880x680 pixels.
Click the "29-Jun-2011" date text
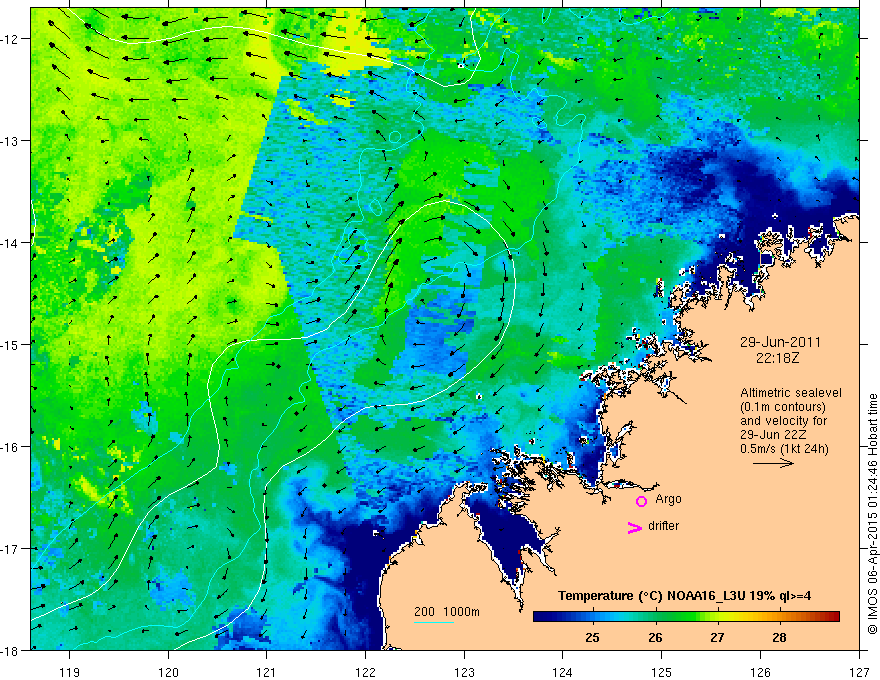pos(780,342)
